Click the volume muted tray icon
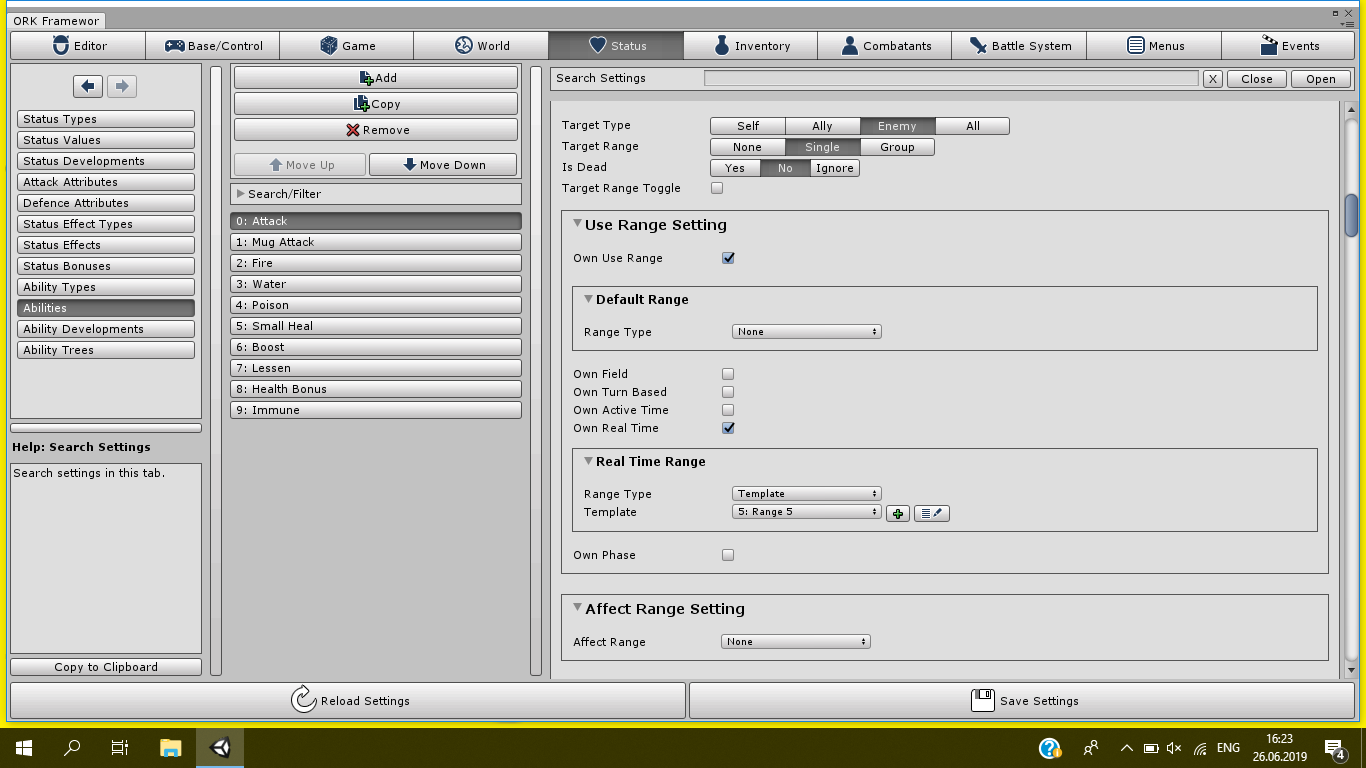 click(1175, 748)
